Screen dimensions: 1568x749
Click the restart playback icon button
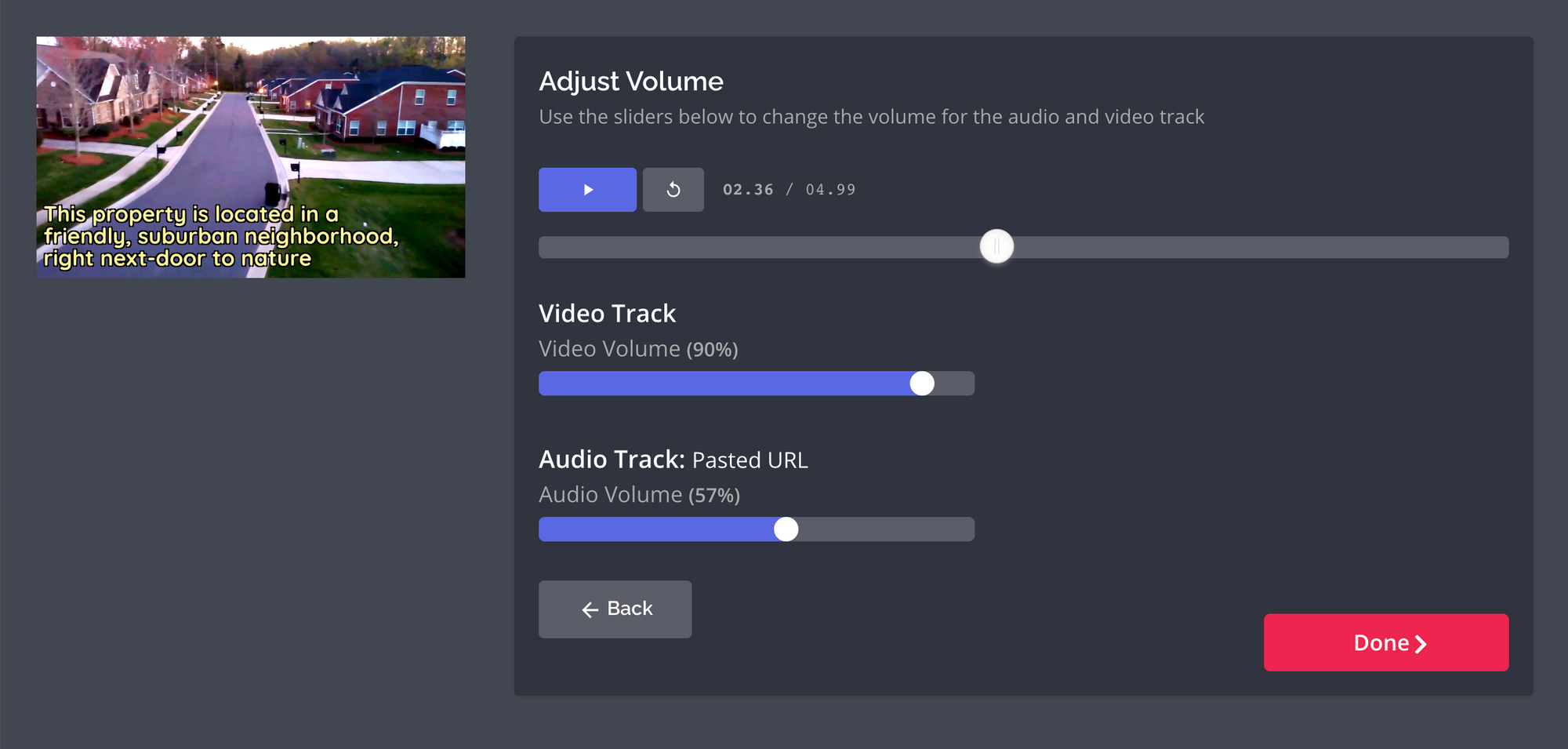click(x=673, y=190)
